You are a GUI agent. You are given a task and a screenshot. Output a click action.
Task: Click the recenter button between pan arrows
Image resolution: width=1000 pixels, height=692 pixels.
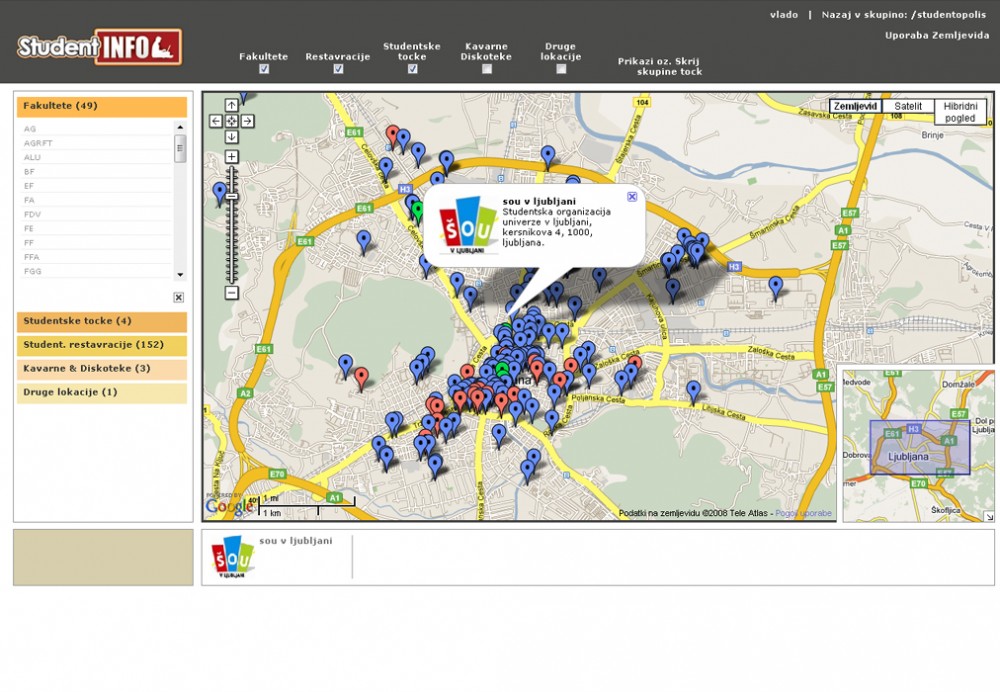(231, 121)
